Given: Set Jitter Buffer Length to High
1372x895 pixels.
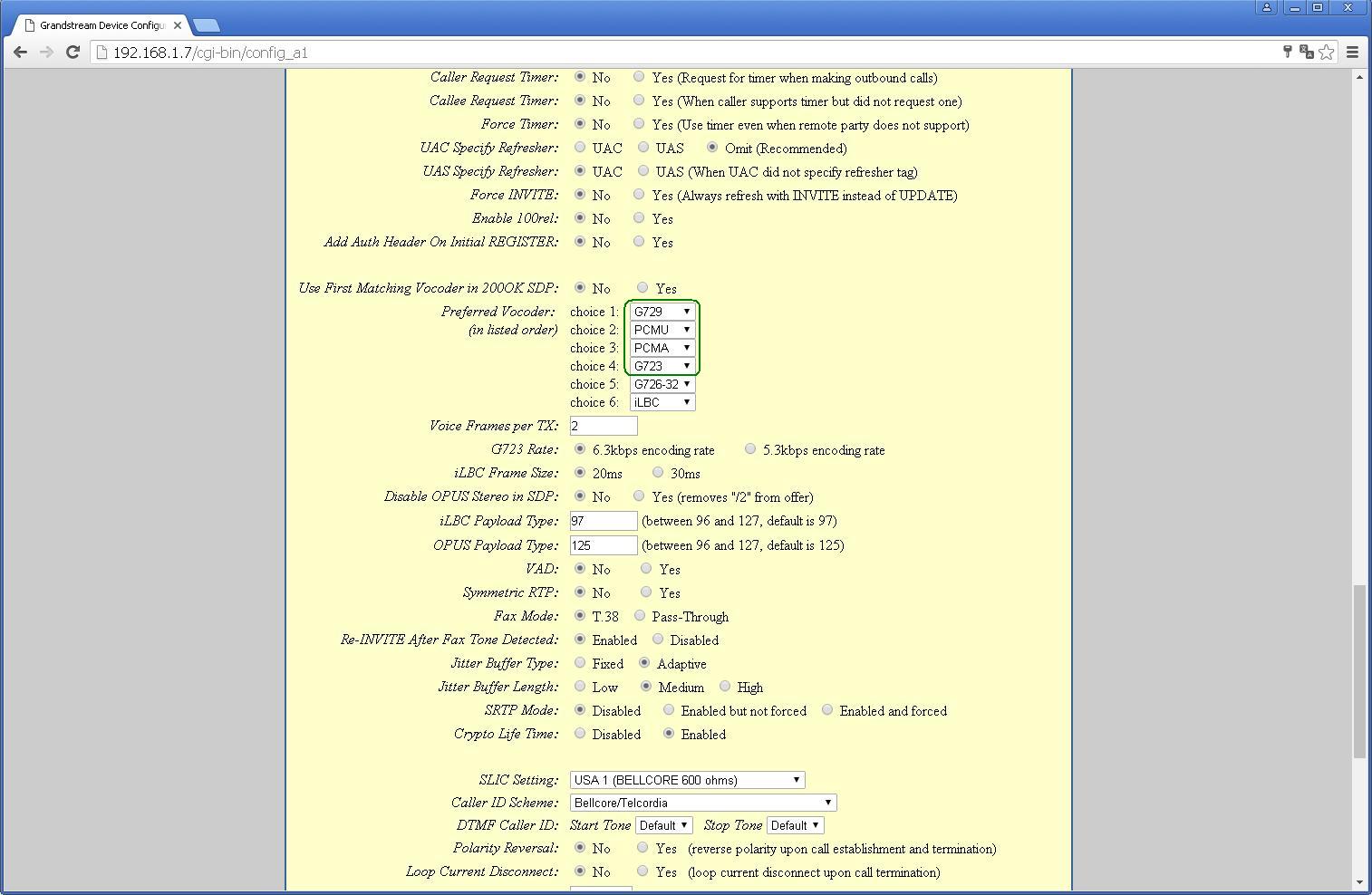Looking at the screenshot, I should pyautogui.click(x=725, y=687).
